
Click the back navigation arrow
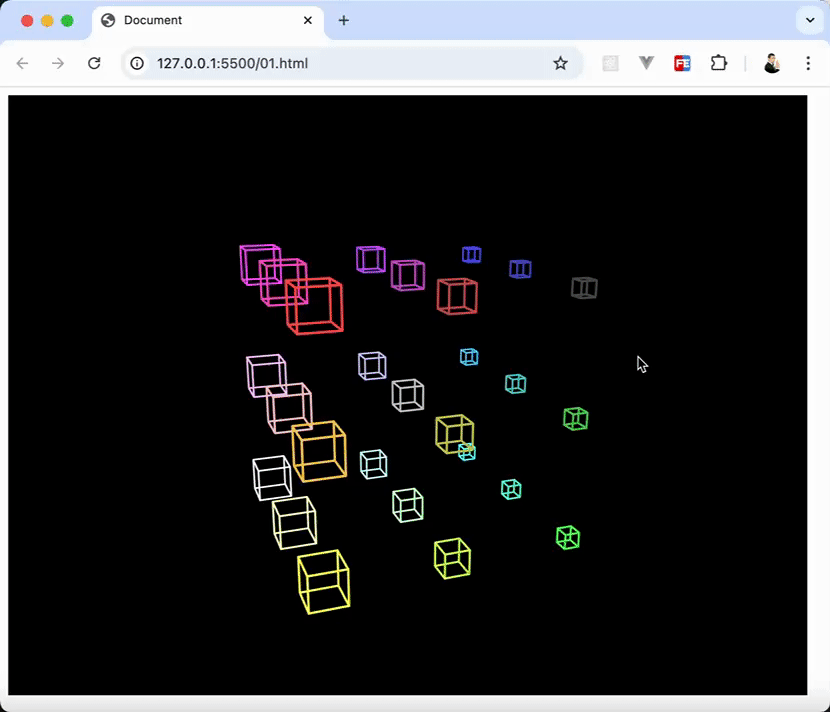point(22,62)
